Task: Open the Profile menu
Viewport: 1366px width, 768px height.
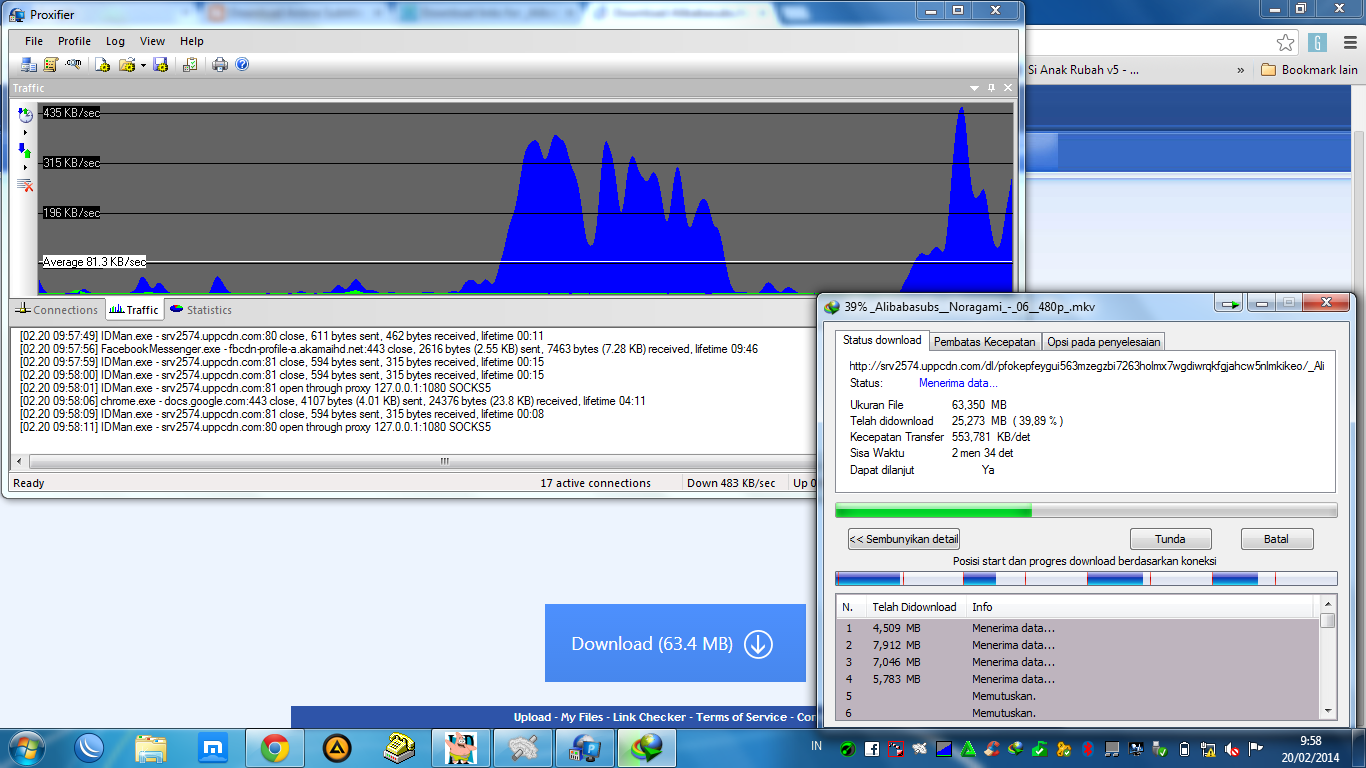Action: tap(74, 41)
